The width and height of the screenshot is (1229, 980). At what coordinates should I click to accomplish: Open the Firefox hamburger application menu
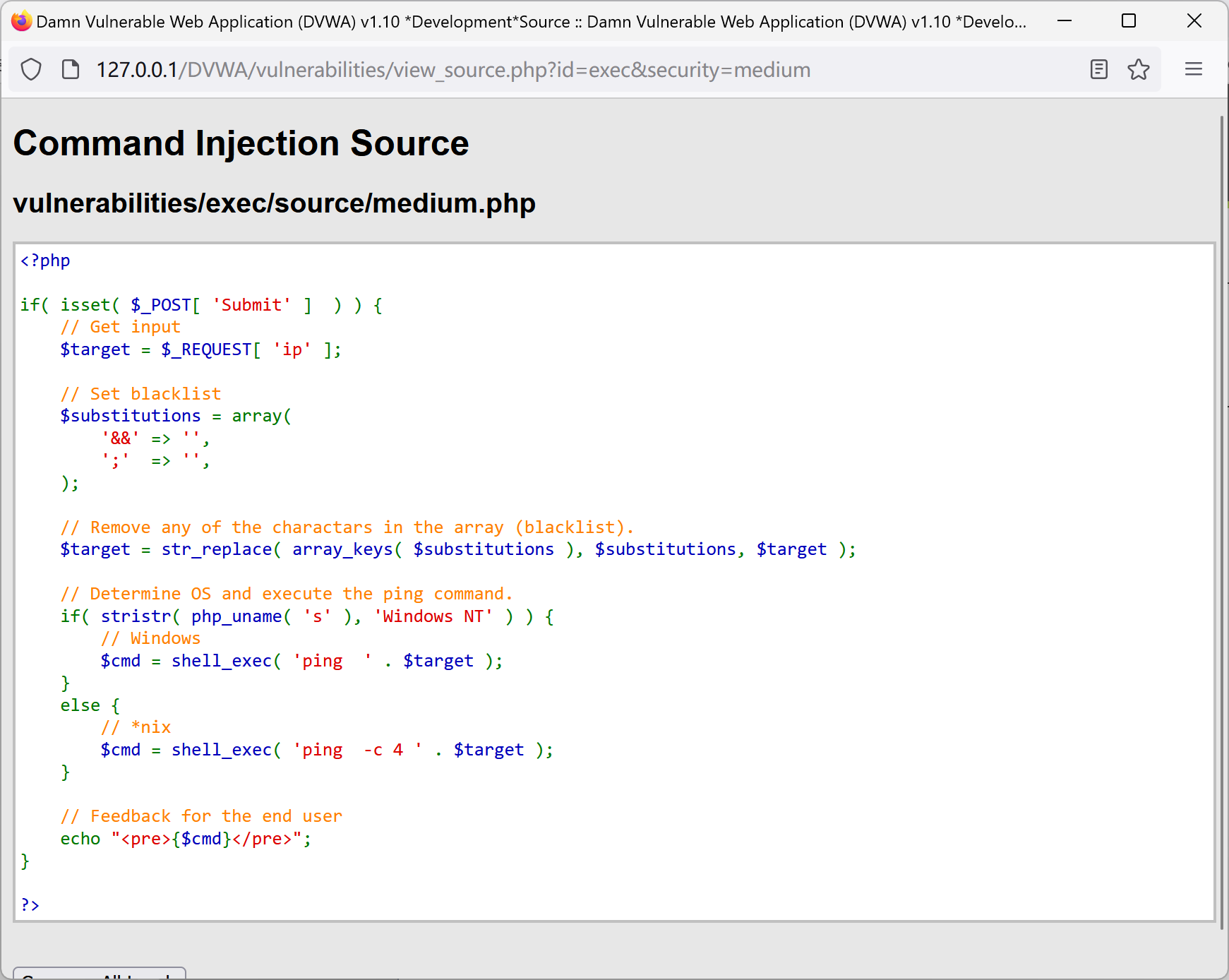(1194, 69)
